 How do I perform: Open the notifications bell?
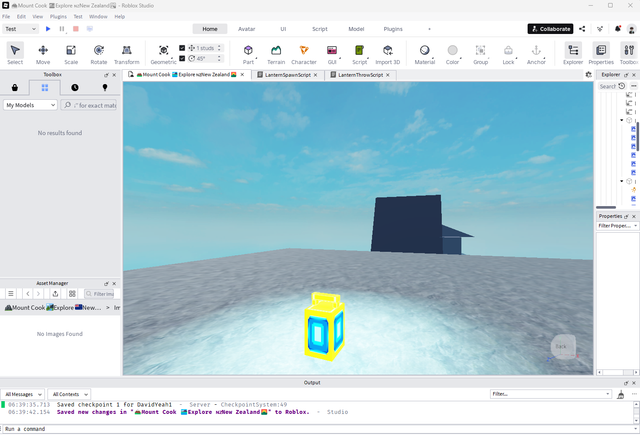[x=618, y=29]
